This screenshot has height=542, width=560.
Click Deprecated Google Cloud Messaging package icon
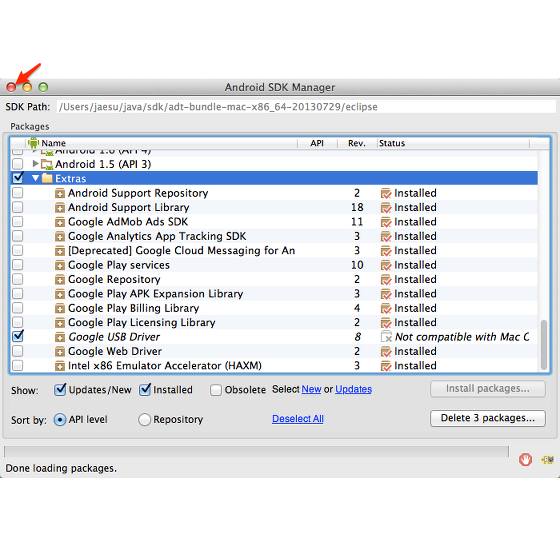[60, 251]
